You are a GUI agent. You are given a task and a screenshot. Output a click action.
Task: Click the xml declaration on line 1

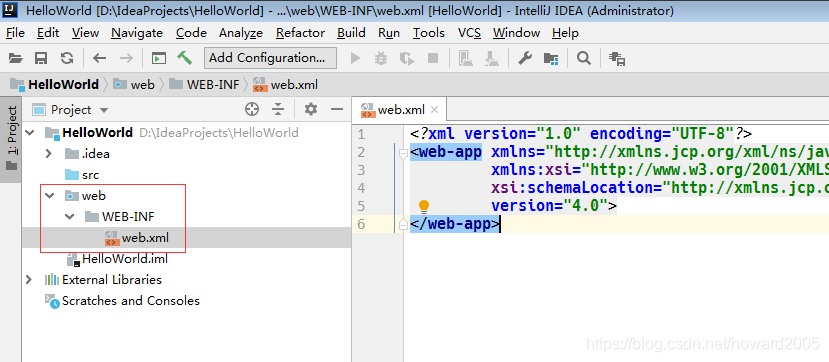pos(581,134)
